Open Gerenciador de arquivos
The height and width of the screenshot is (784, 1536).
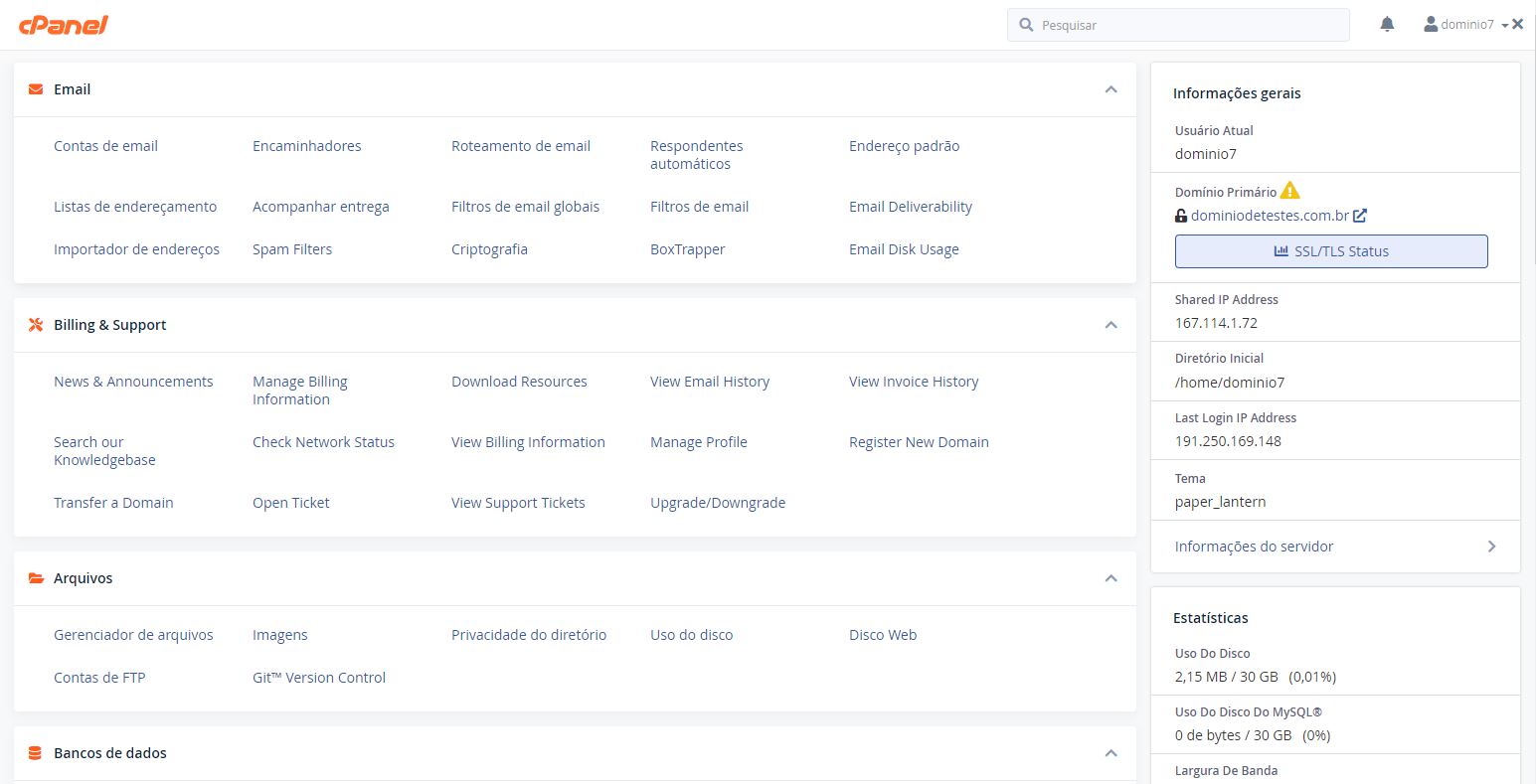133,634
